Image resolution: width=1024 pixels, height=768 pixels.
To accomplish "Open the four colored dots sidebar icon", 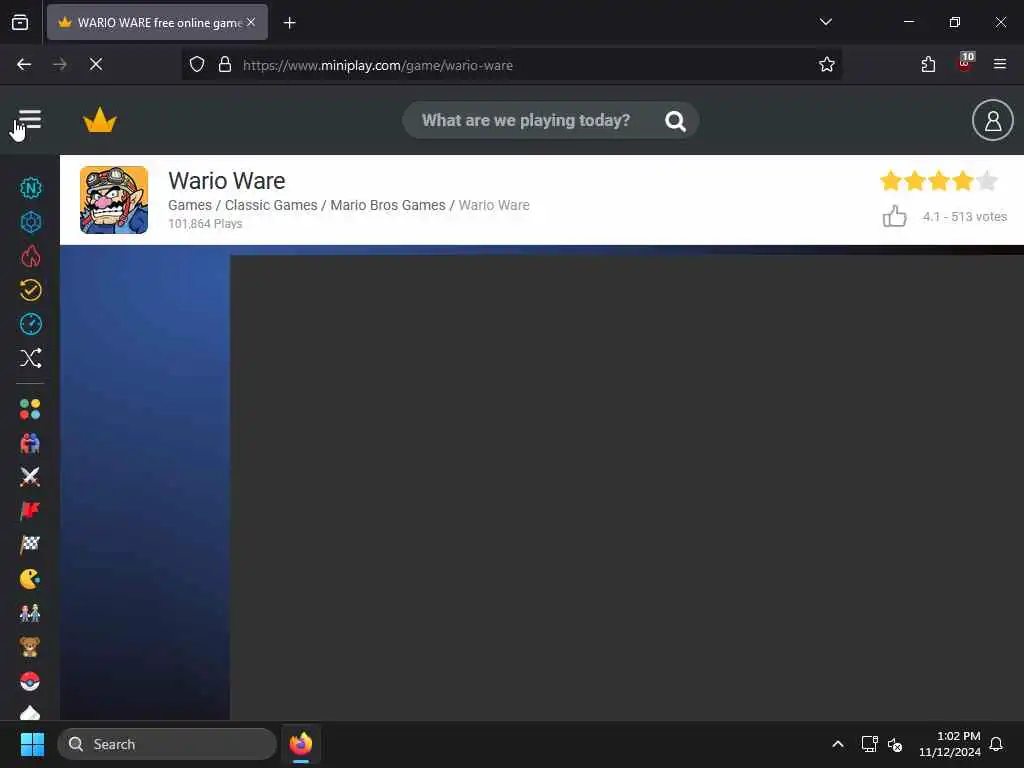I will 30,409.
